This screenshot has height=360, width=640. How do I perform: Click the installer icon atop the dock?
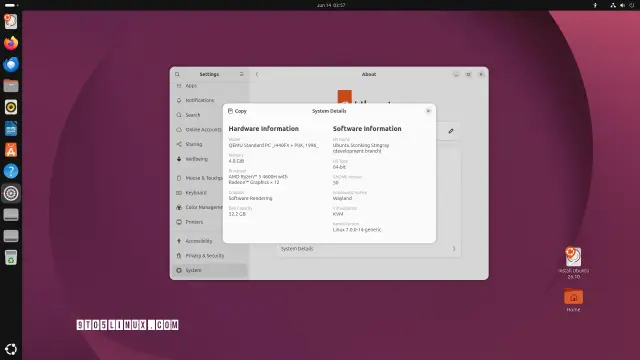[11, 22]
